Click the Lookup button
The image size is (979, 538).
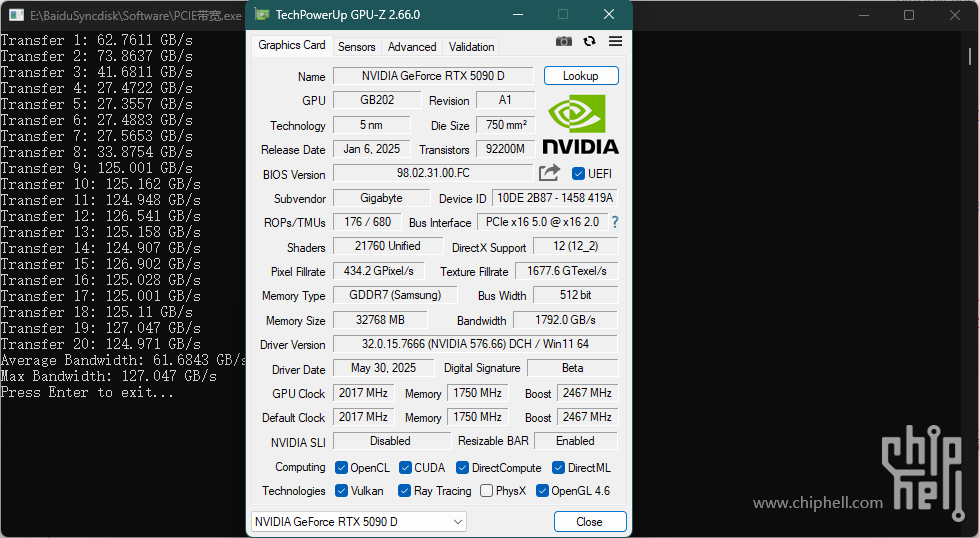point(581,76)
